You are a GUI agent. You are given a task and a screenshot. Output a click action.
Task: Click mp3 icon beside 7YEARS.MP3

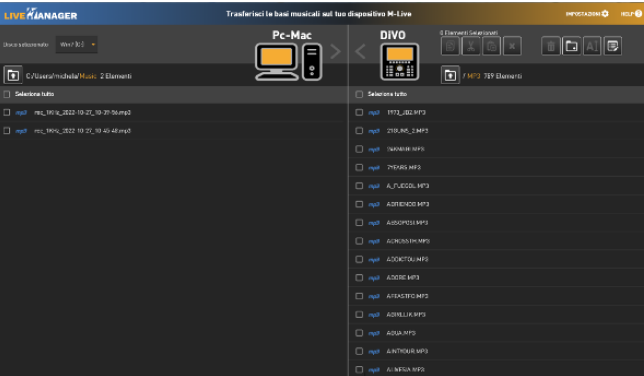point(374,168)
